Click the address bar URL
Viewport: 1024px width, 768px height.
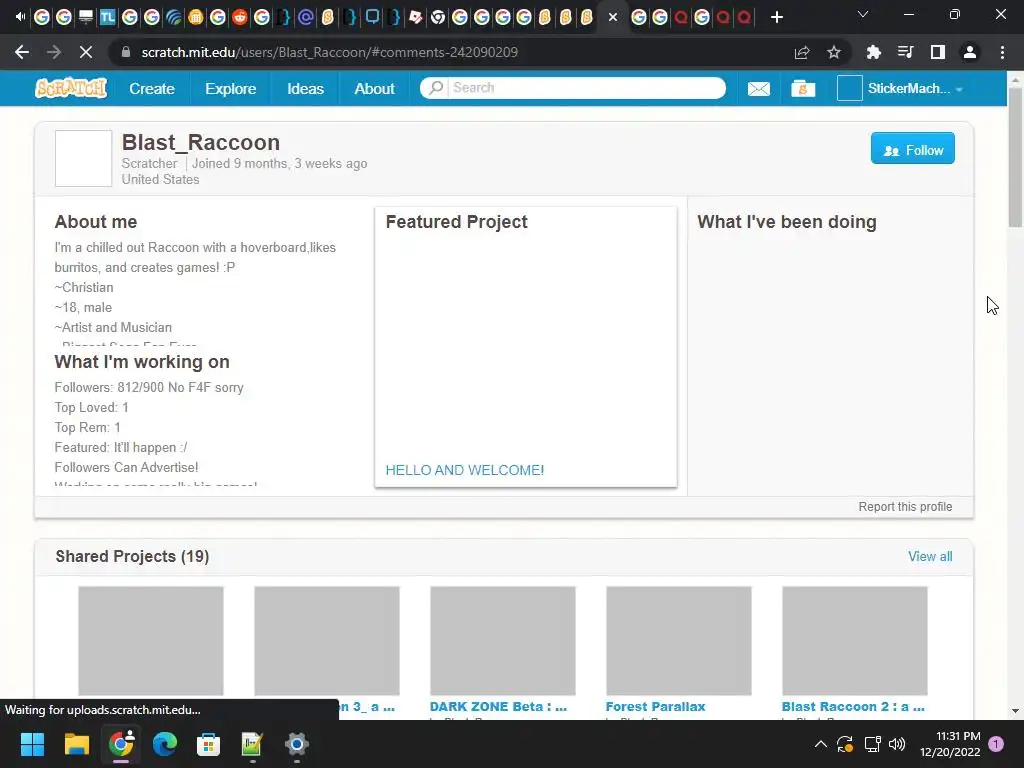(329, 52)
